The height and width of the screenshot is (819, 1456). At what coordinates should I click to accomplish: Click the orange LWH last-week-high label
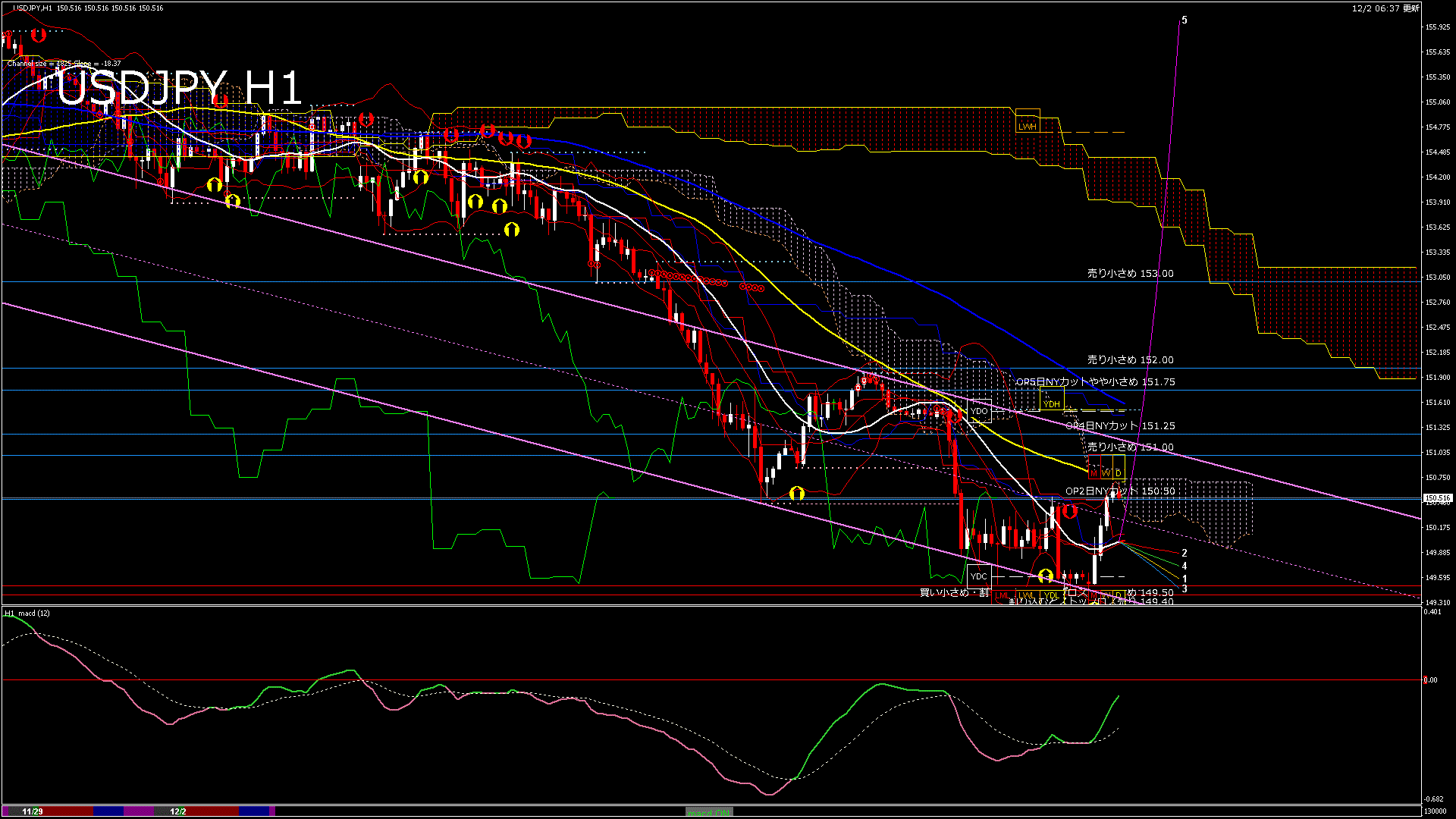1027,127
